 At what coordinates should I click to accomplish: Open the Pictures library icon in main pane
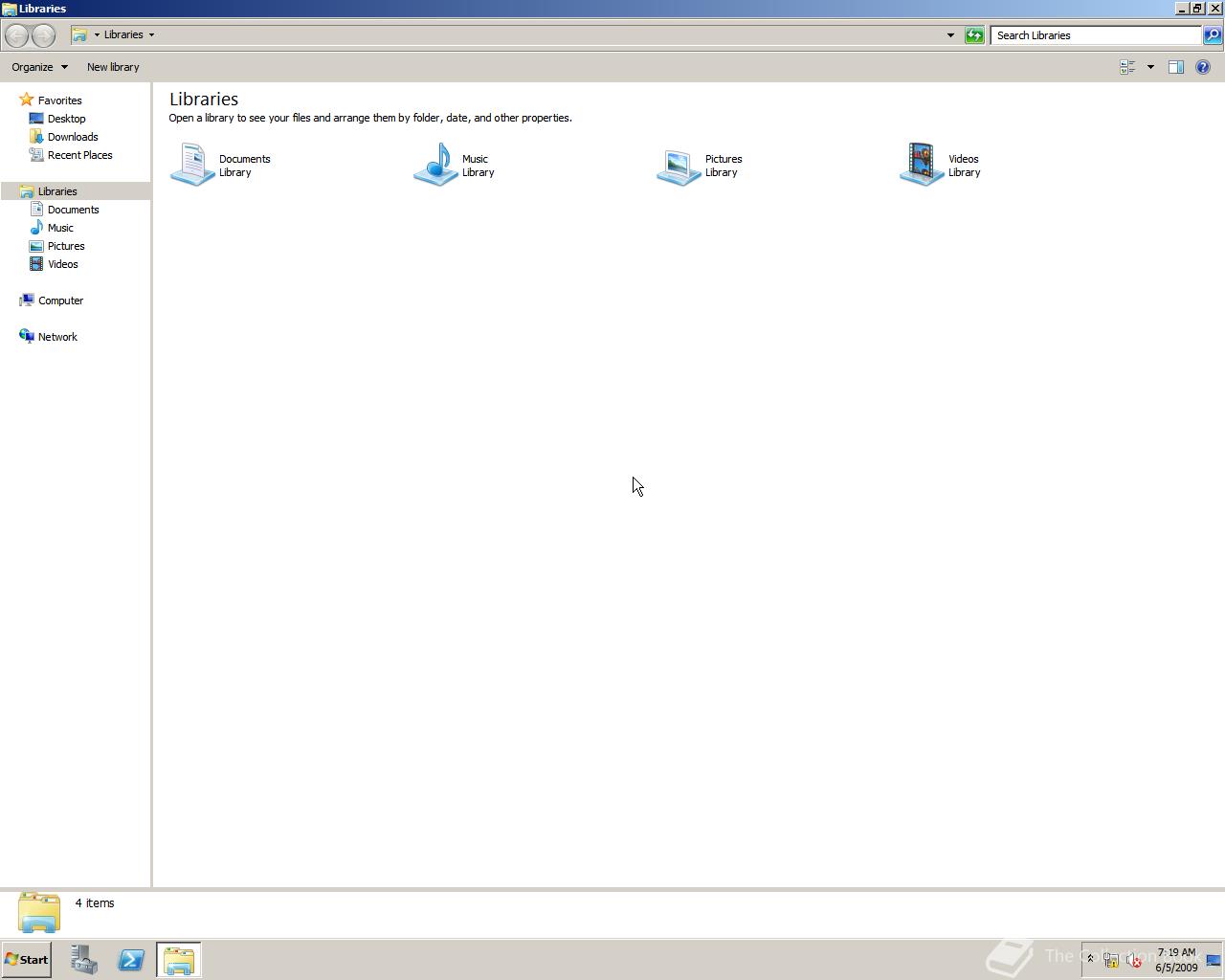[679, 167]
